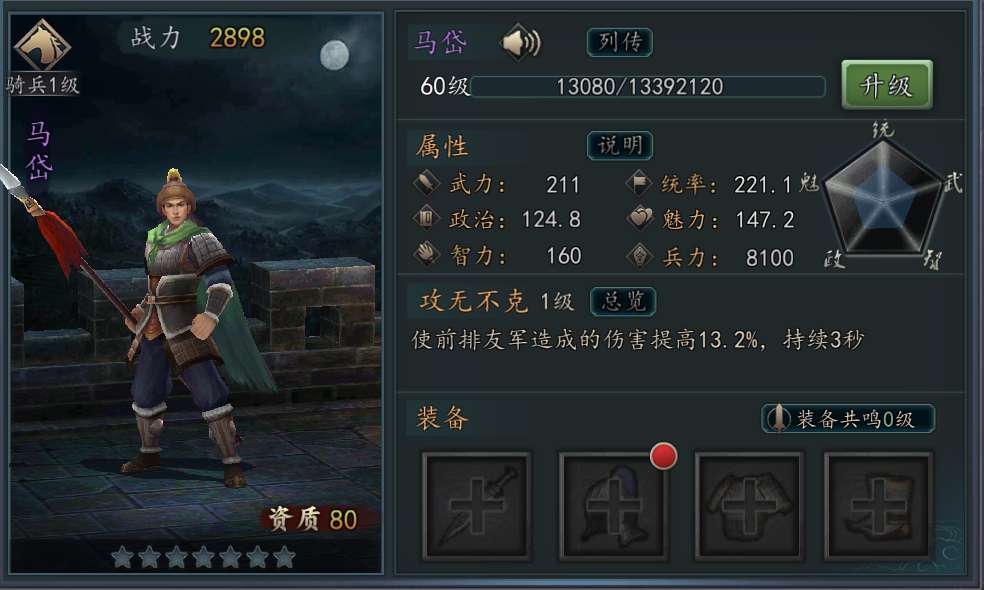984x590 pixels.
Task: Open the empty boots equipment slot
Action: [879, 505]
